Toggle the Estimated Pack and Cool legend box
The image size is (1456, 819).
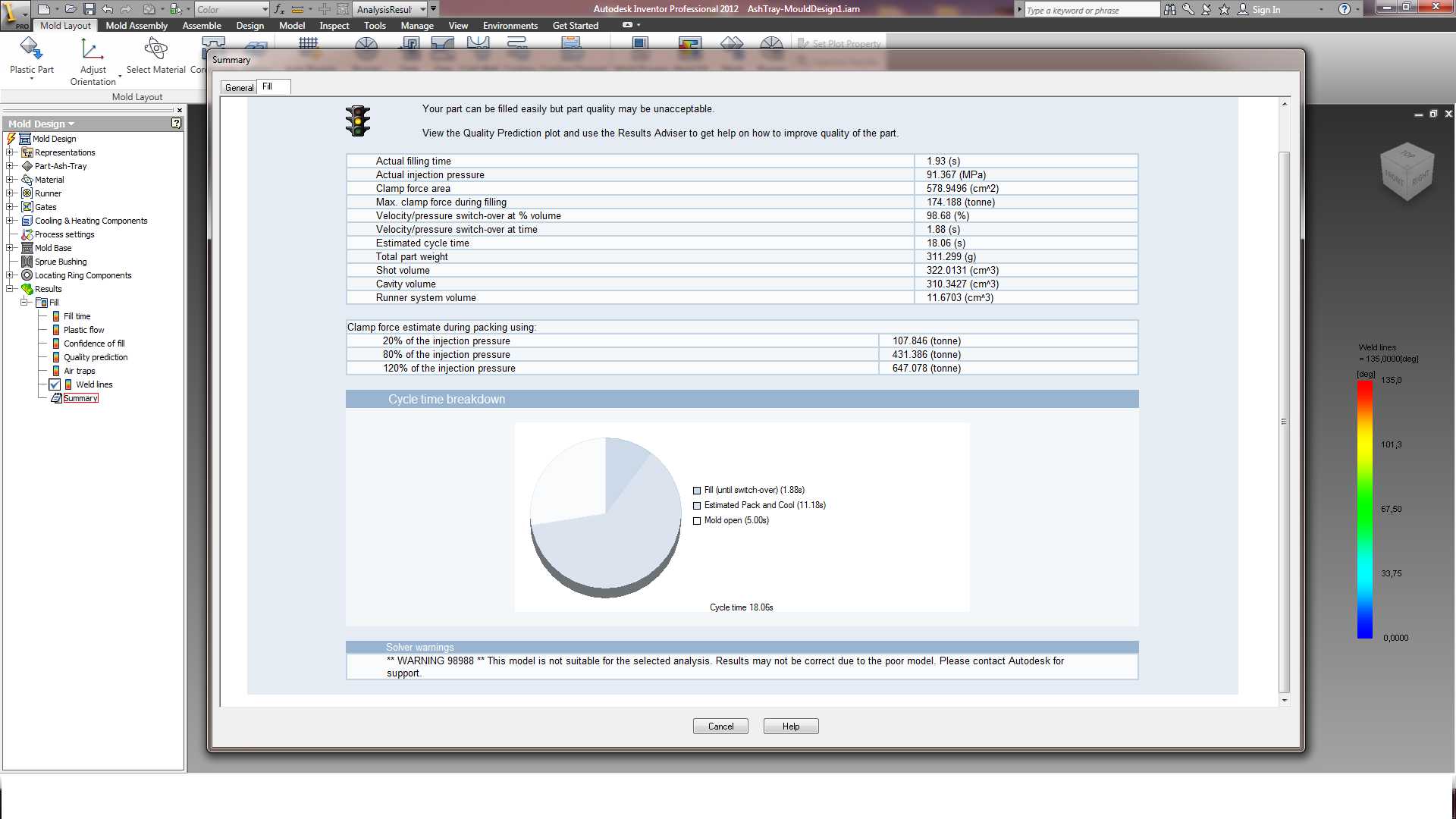tap(697, 506)
